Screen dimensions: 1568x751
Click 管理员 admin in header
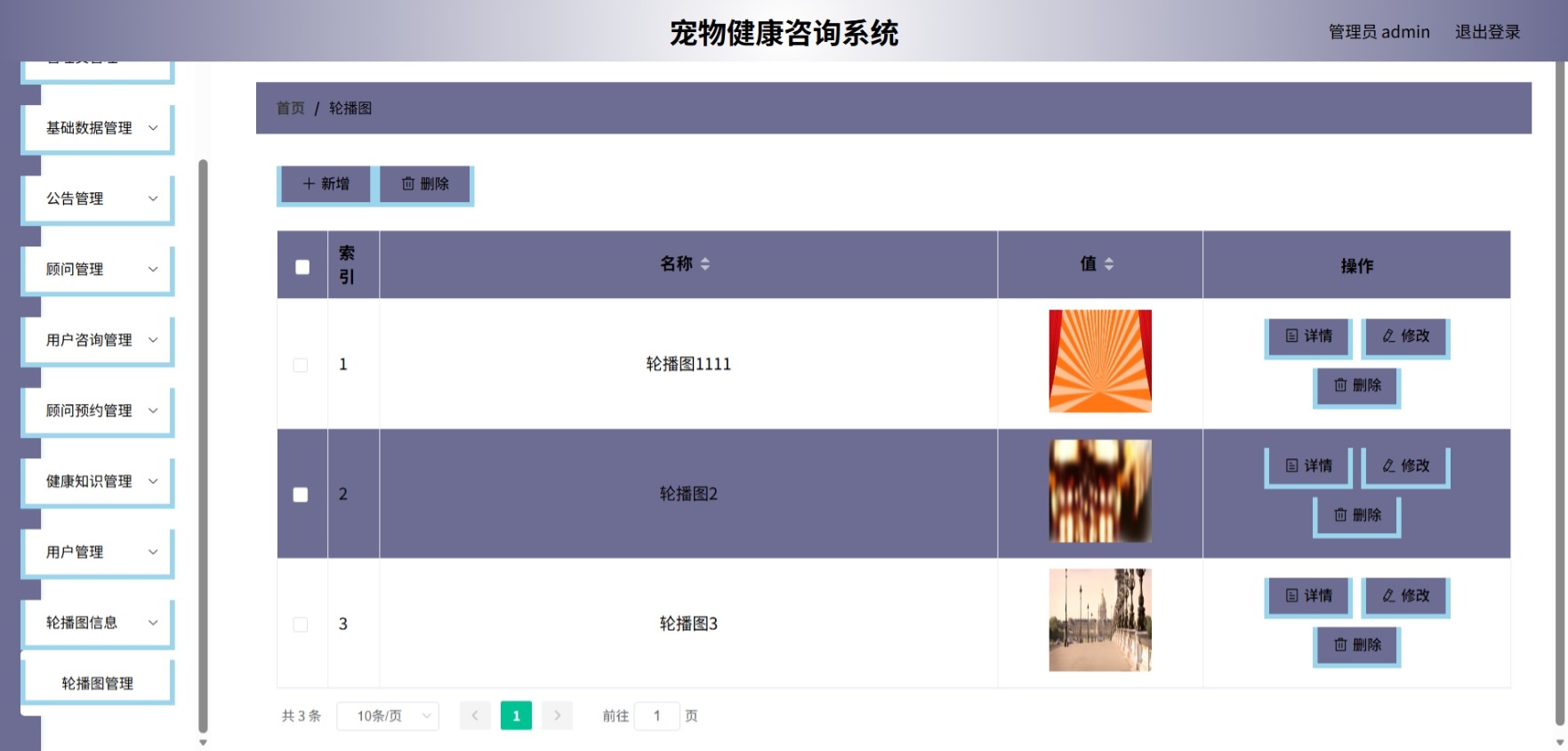(1379, 32)
